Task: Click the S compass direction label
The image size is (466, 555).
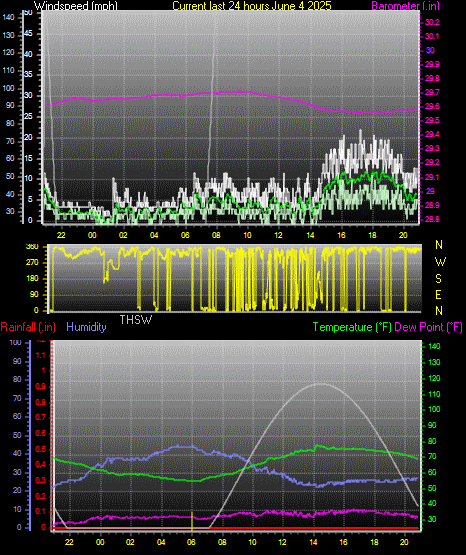Action: (438, 279)
